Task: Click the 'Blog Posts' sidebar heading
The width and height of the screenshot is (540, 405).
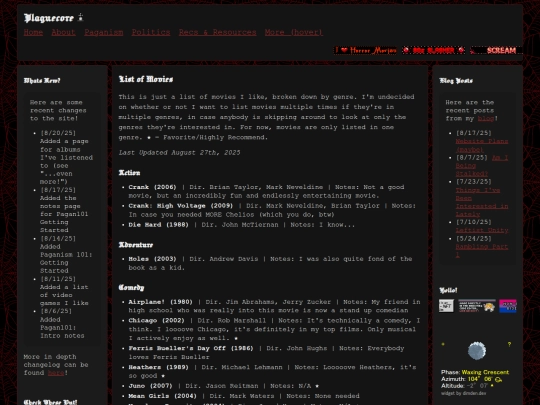Action: 456,81
